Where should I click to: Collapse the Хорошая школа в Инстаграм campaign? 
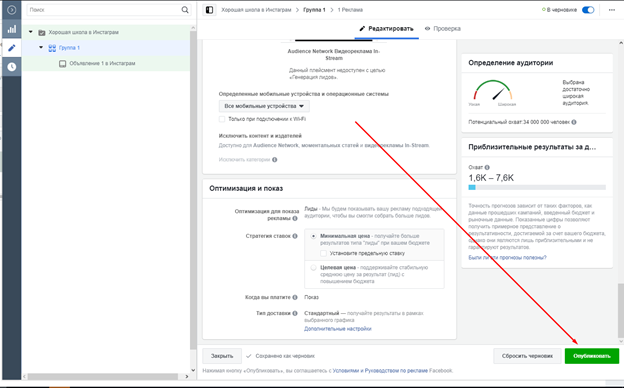[31, 32]
